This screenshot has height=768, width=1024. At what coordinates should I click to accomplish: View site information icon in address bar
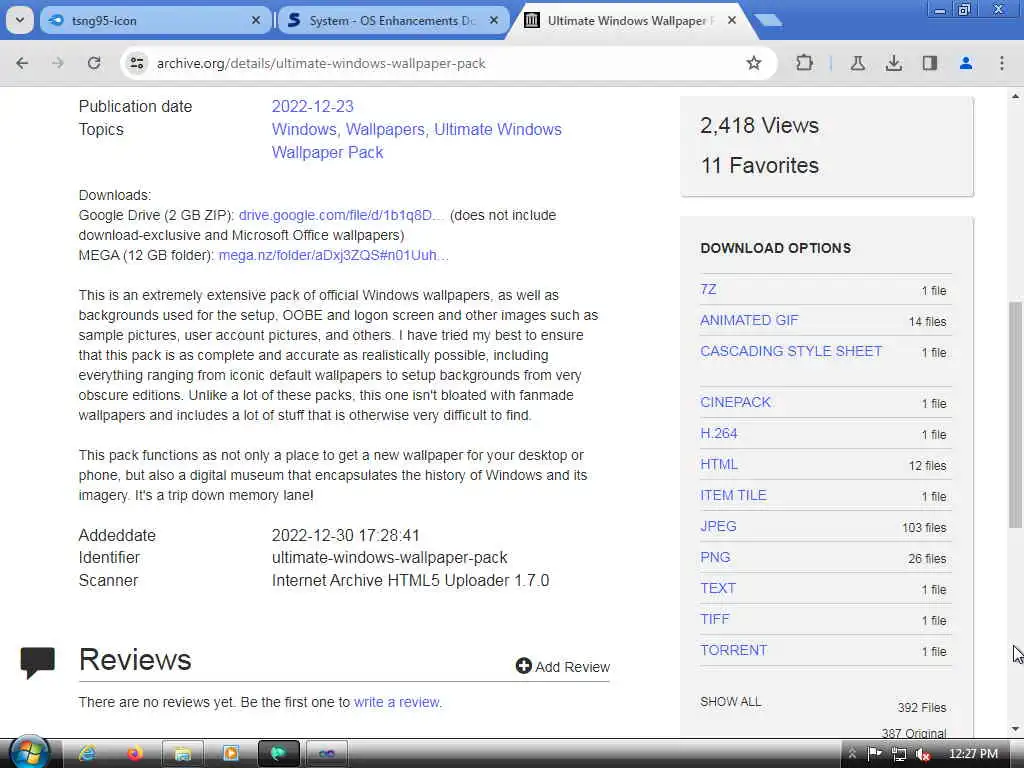136,63
